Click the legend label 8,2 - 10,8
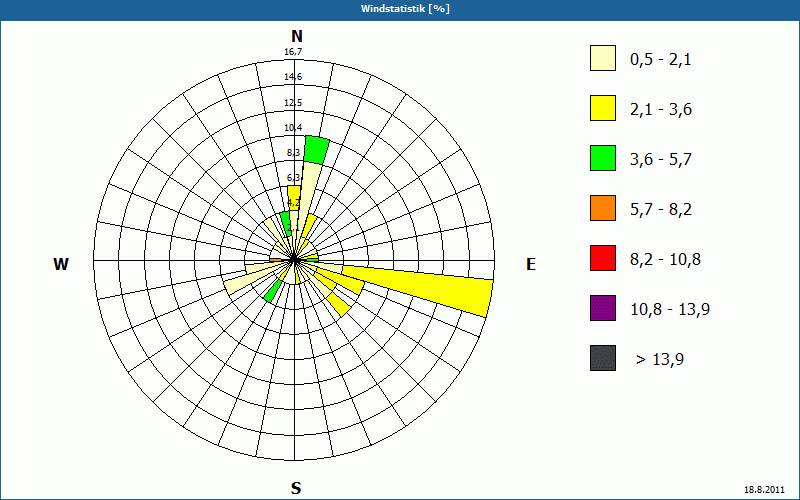Screen dimensions: 800x500 [x=665, y=260]
